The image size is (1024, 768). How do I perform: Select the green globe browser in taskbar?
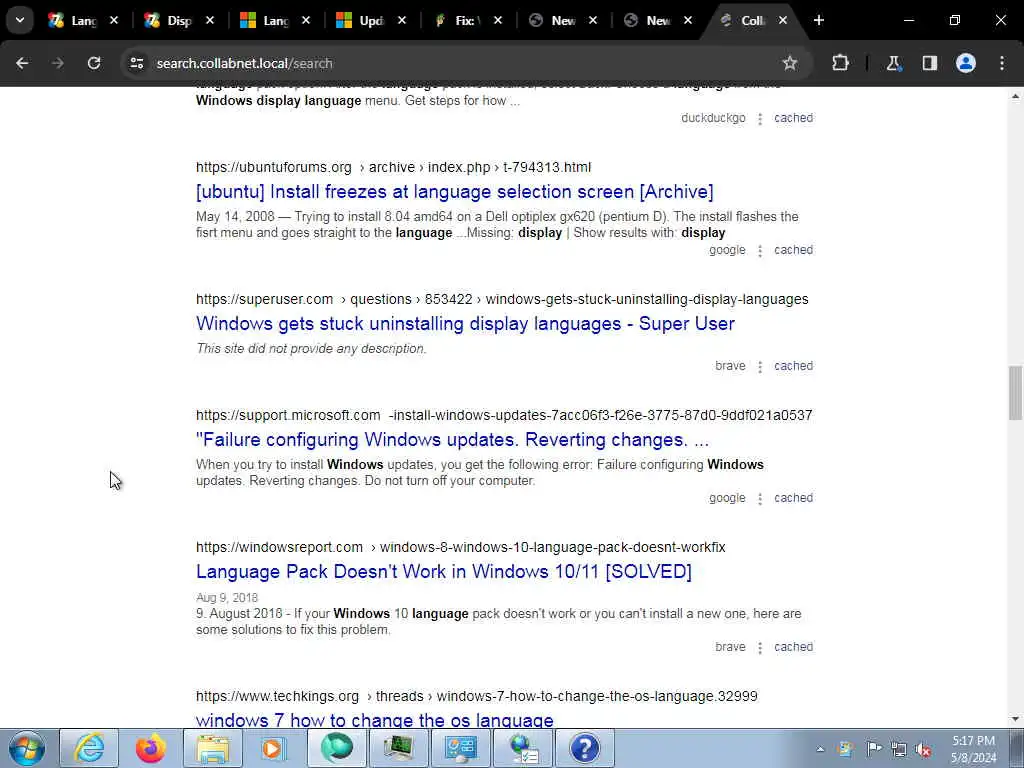click(x=336, y=748)
